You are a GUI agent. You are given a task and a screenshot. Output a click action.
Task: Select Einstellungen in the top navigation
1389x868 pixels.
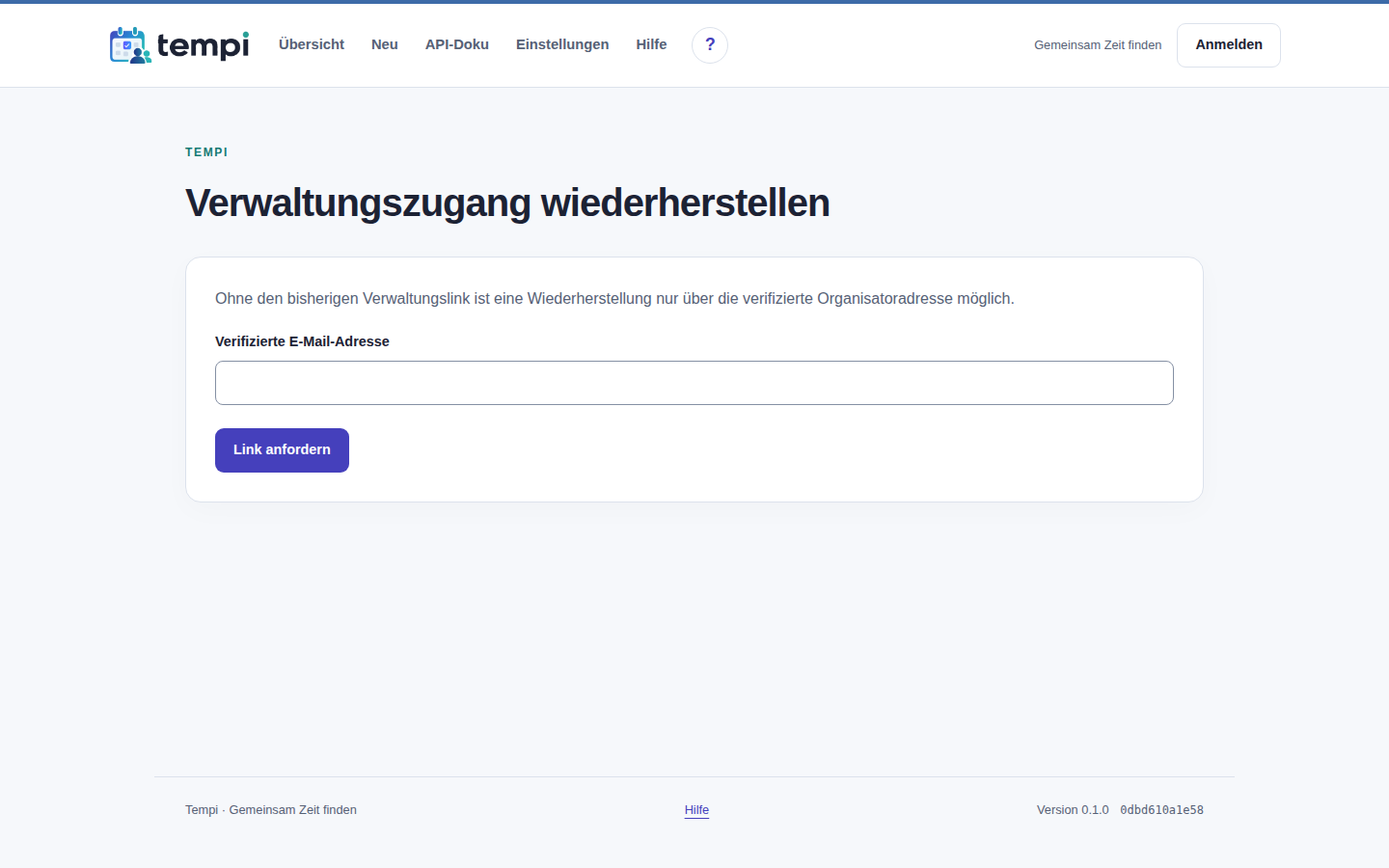tap(562, 44)
